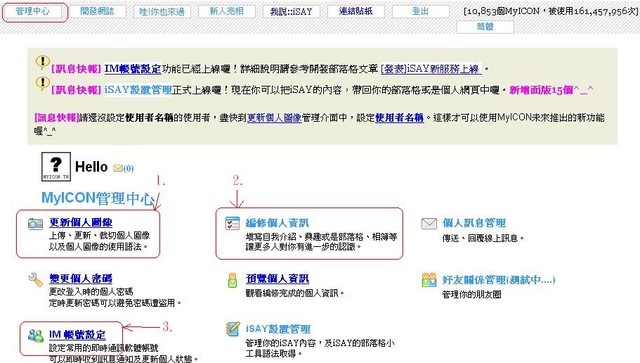Open IM帳號設定 link in news banner
The image size is (640, 363).
click(x=133, y=69)
